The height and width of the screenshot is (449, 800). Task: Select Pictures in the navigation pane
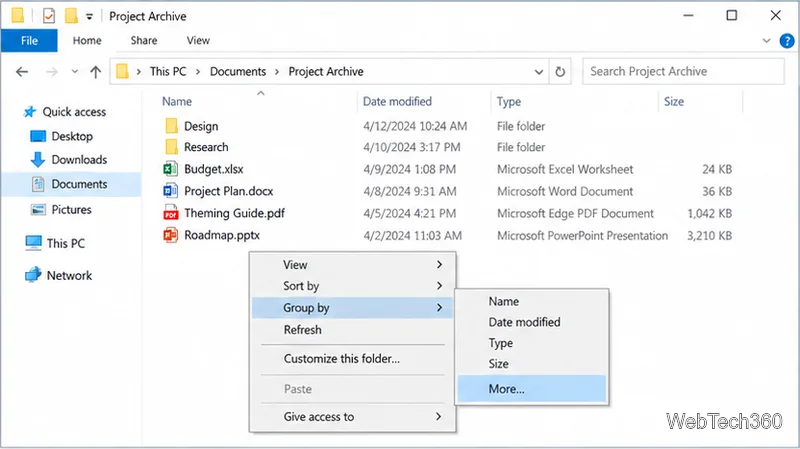click(71, 210)
